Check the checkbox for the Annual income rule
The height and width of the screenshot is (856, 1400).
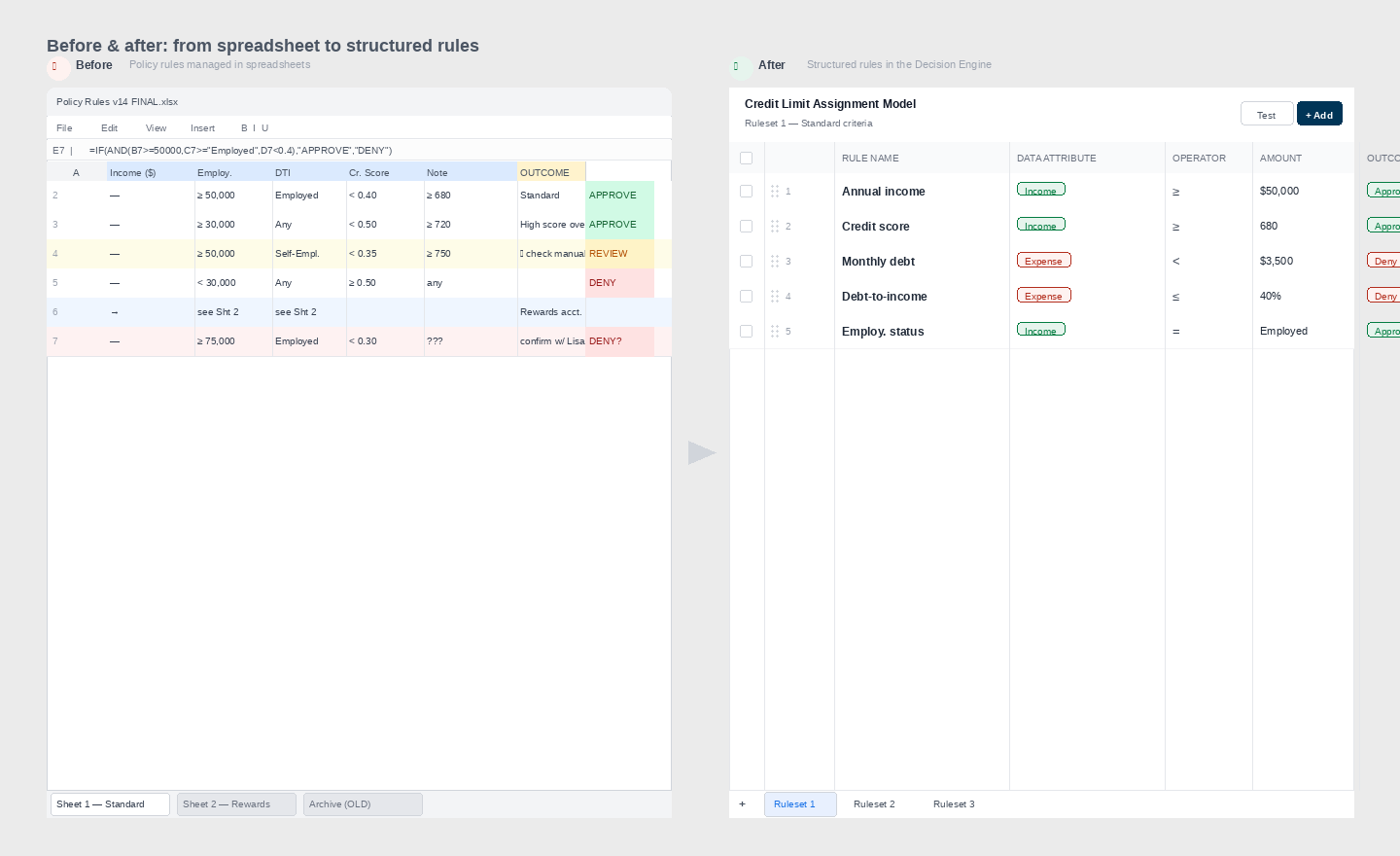(746, 191)
